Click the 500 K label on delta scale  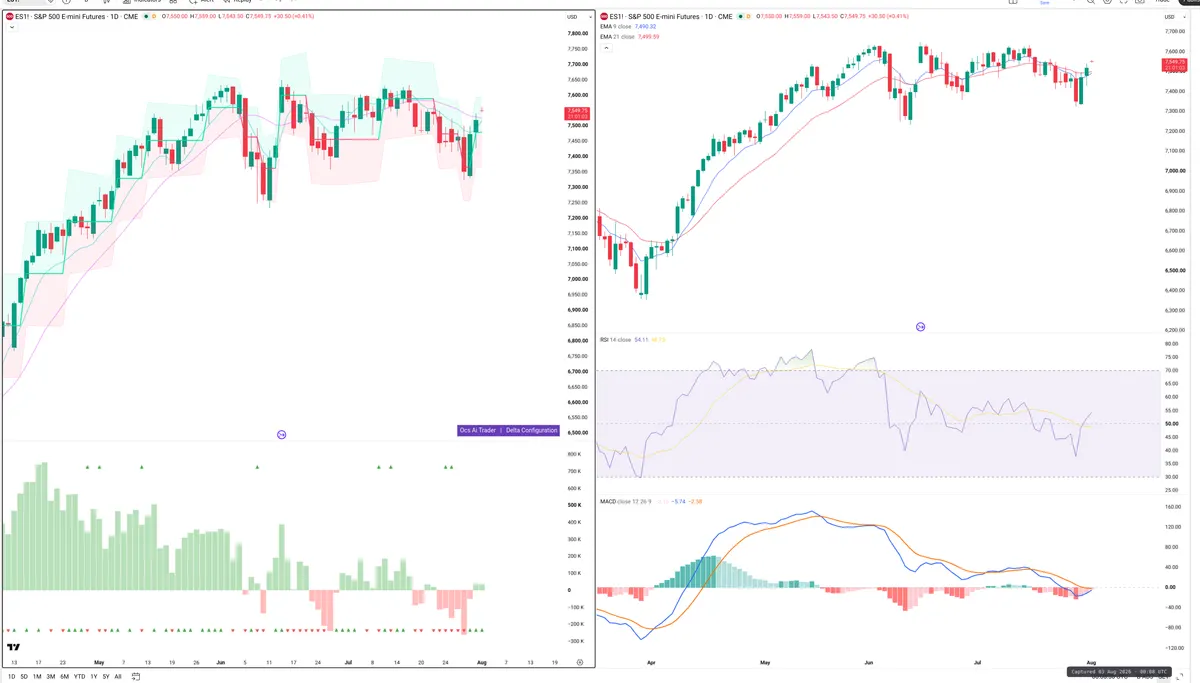[x=575, y=505]
